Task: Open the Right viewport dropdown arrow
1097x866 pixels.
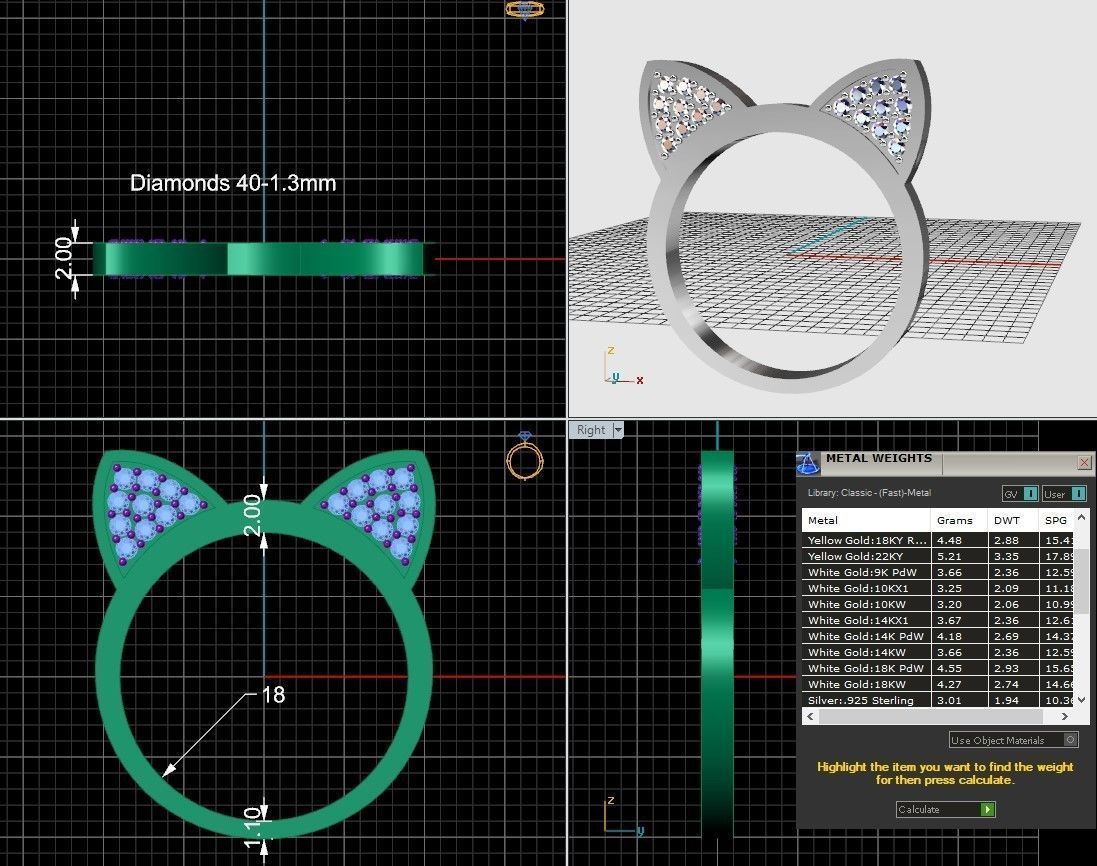Action: click(618, 430)
